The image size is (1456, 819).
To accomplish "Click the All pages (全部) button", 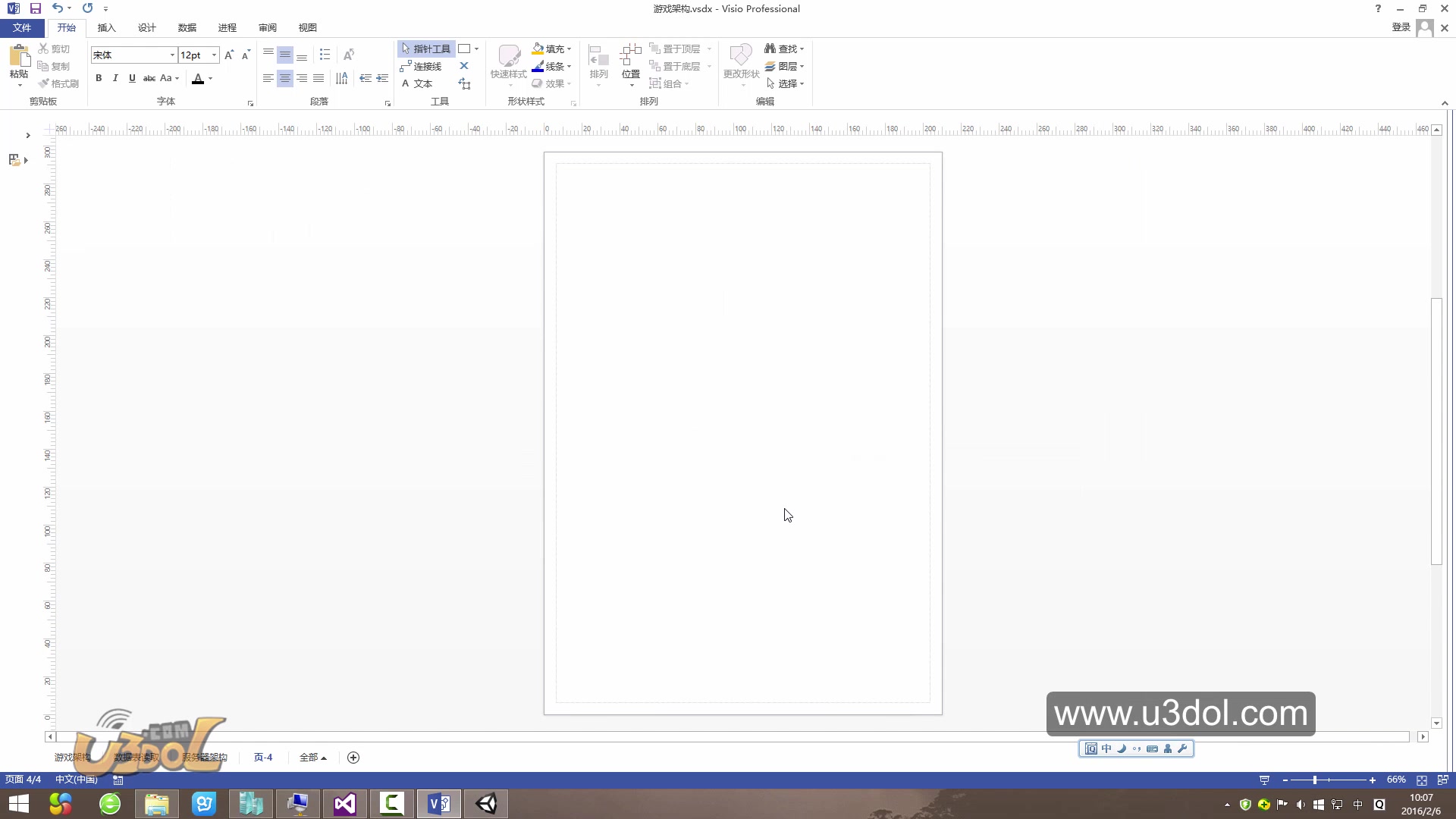I will (312, 758).
